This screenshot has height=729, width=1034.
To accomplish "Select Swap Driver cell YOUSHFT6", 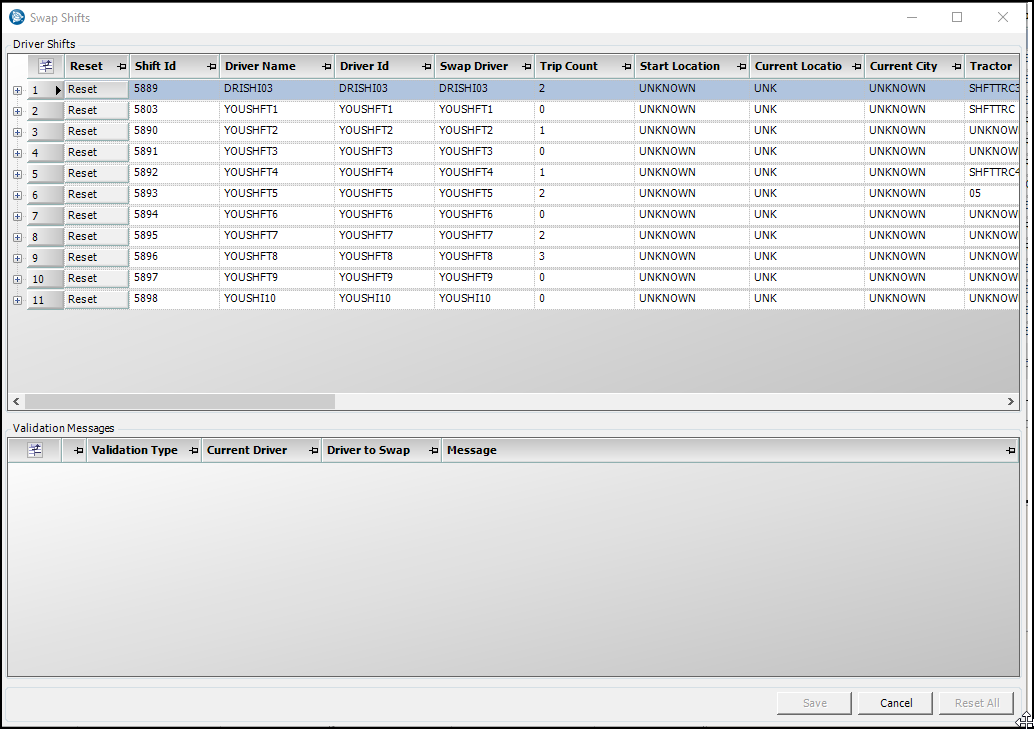I will click(484, 214).
